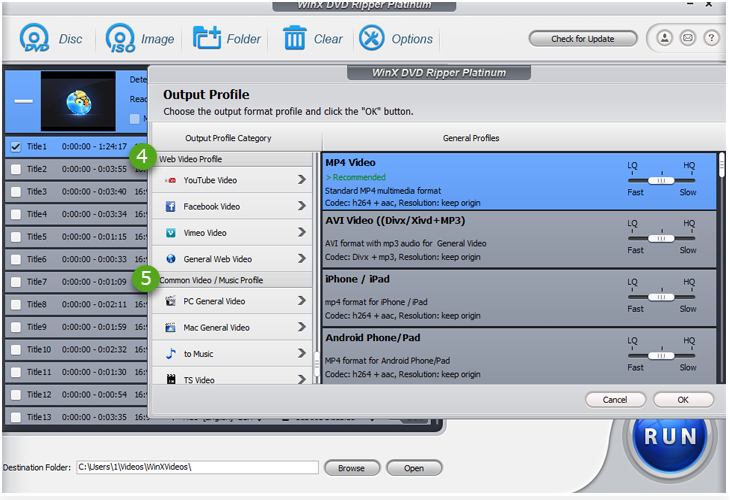
Task: Check the Title4 checkbox
Action: [16, 214]
